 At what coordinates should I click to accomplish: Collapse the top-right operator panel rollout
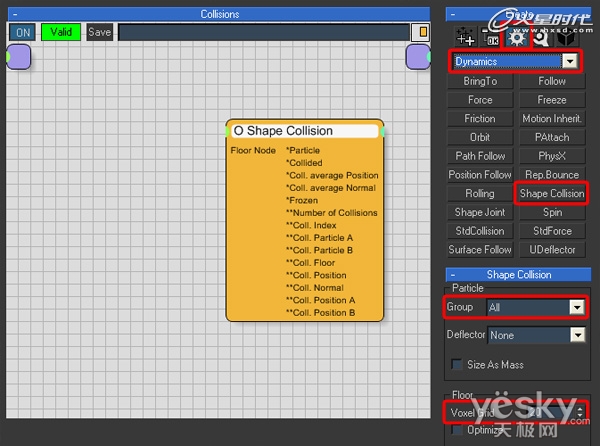[x=453, y=15]
